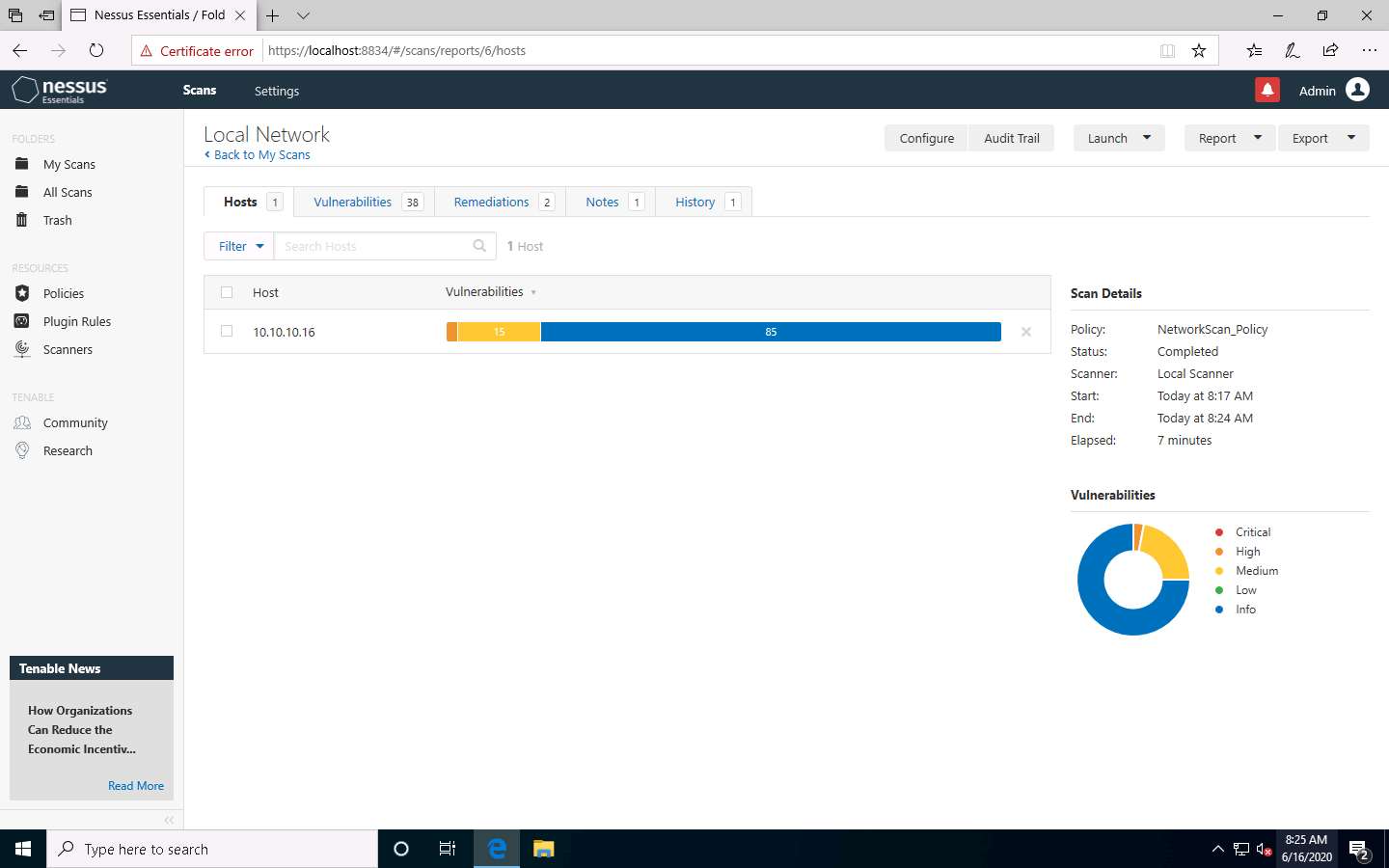Screen dimensions: 1389x868
Task: Click the Configure button
Action: click(926, 138)
